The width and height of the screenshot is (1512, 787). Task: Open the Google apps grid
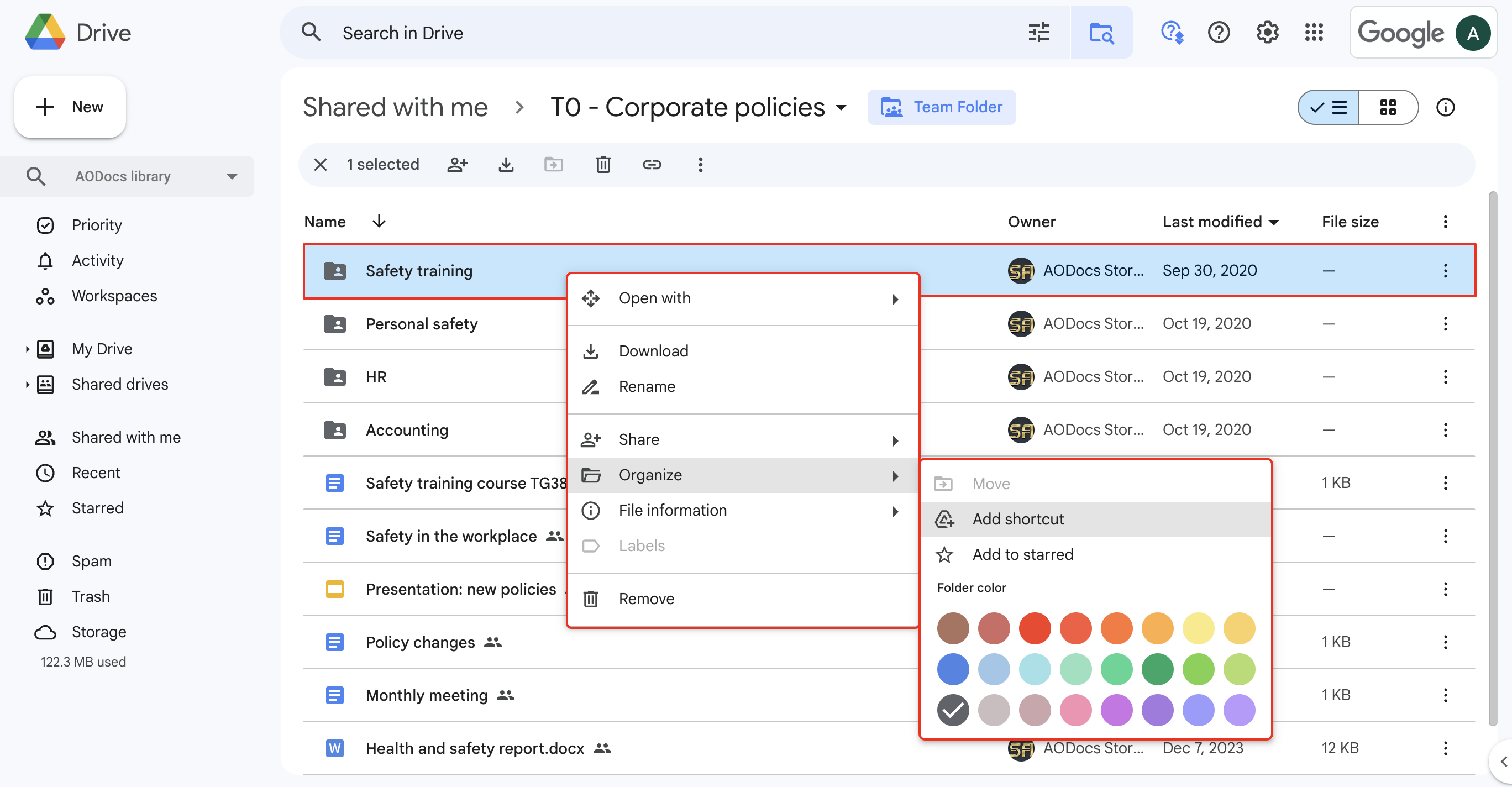pos(1314,32)
